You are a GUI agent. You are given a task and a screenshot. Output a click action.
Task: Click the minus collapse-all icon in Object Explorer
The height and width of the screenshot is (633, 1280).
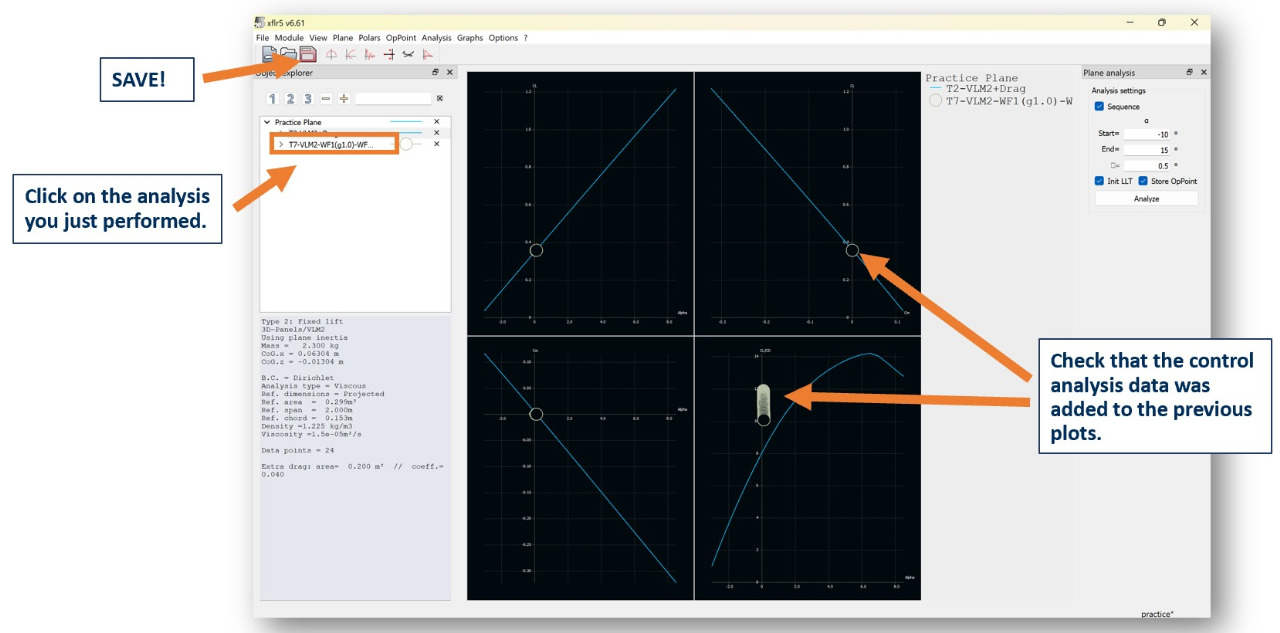[326, 98]
